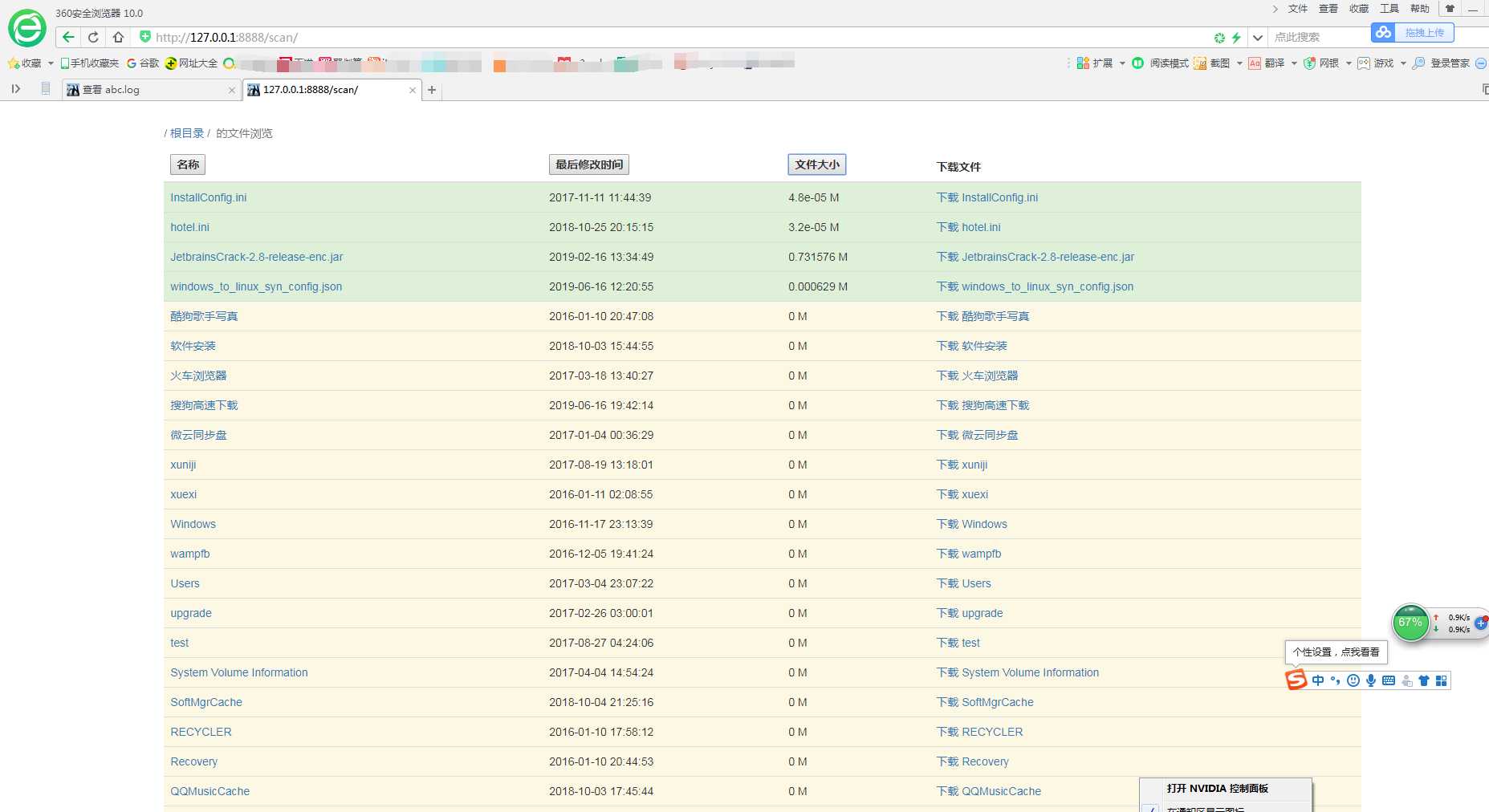Download JetbrainsCrack-2.8-release-enc.jar file link
The width and height of the screenshot is (1489, 812).
[1035, 257]
